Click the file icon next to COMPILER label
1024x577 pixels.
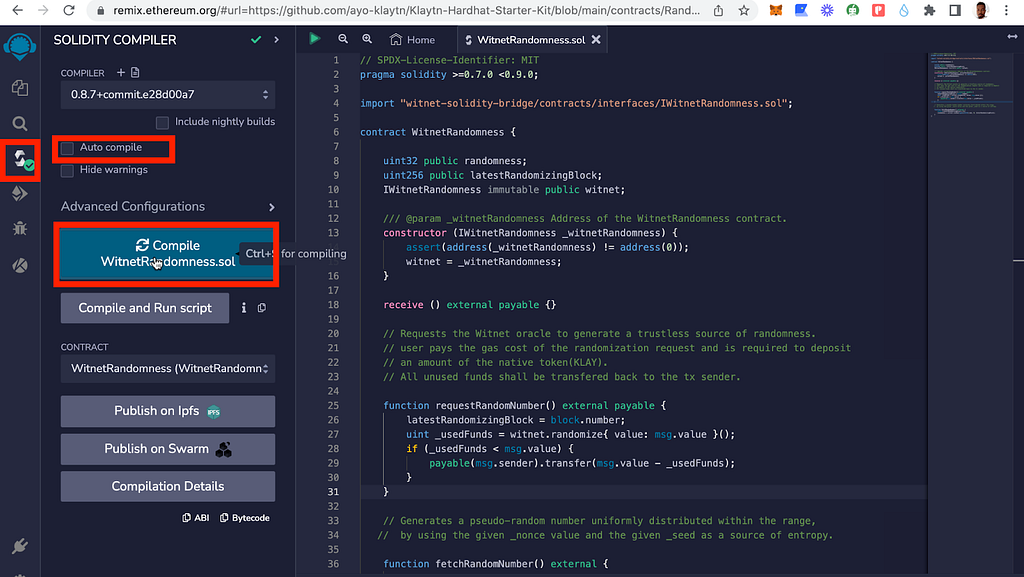[x=135, y=72]
